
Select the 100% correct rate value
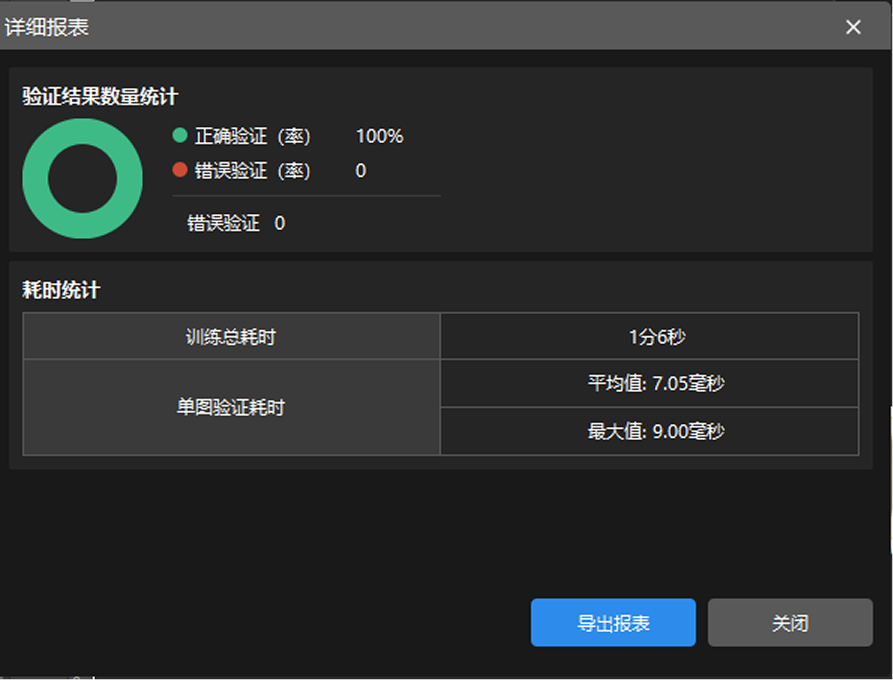[379, 136]
